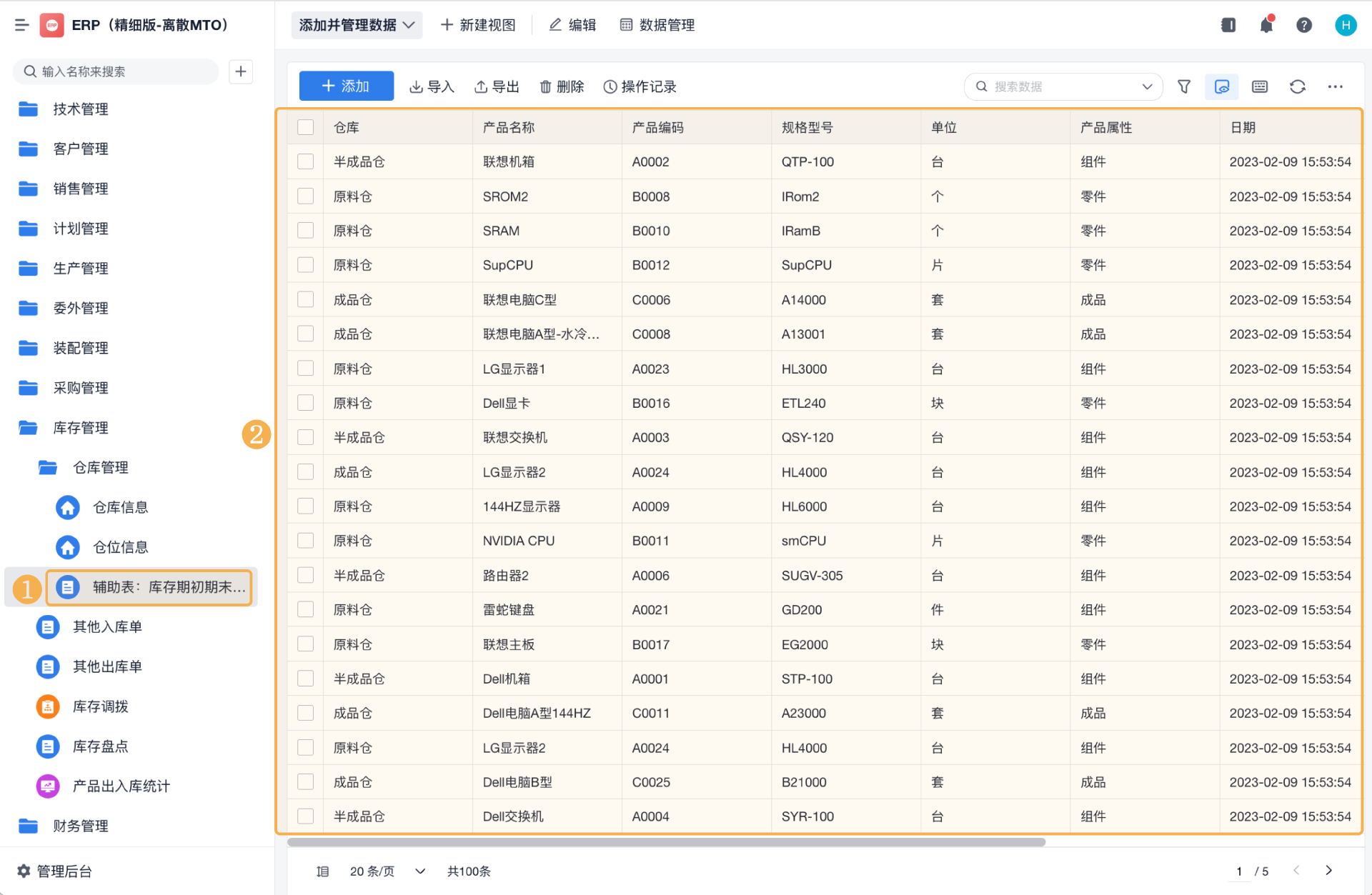Open the more options ellipsis menu
The width and height of the screenshot is (1372, 895).
(x=1335, y=86)
